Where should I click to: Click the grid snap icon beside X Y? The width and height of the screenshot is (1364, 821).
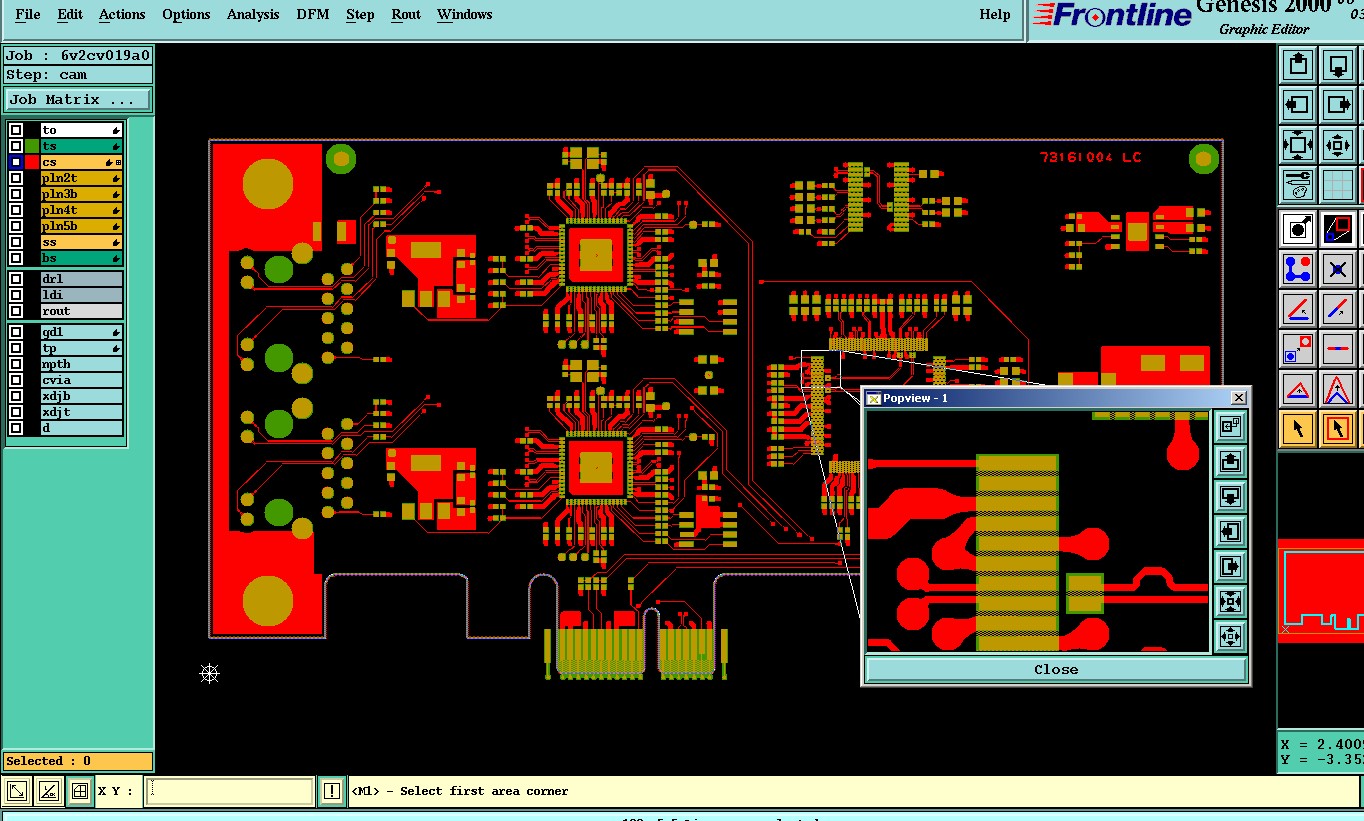(80, 792)
